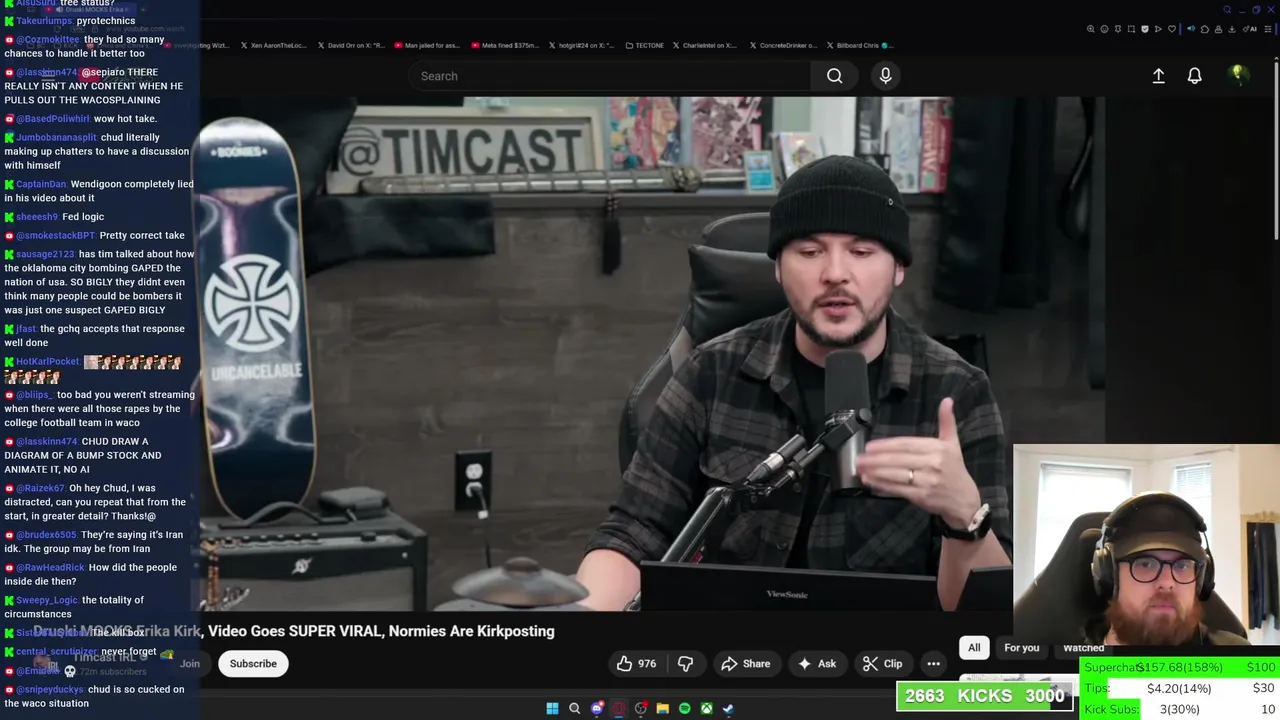Open Steam from the taskbar

[x=728, y=708]
